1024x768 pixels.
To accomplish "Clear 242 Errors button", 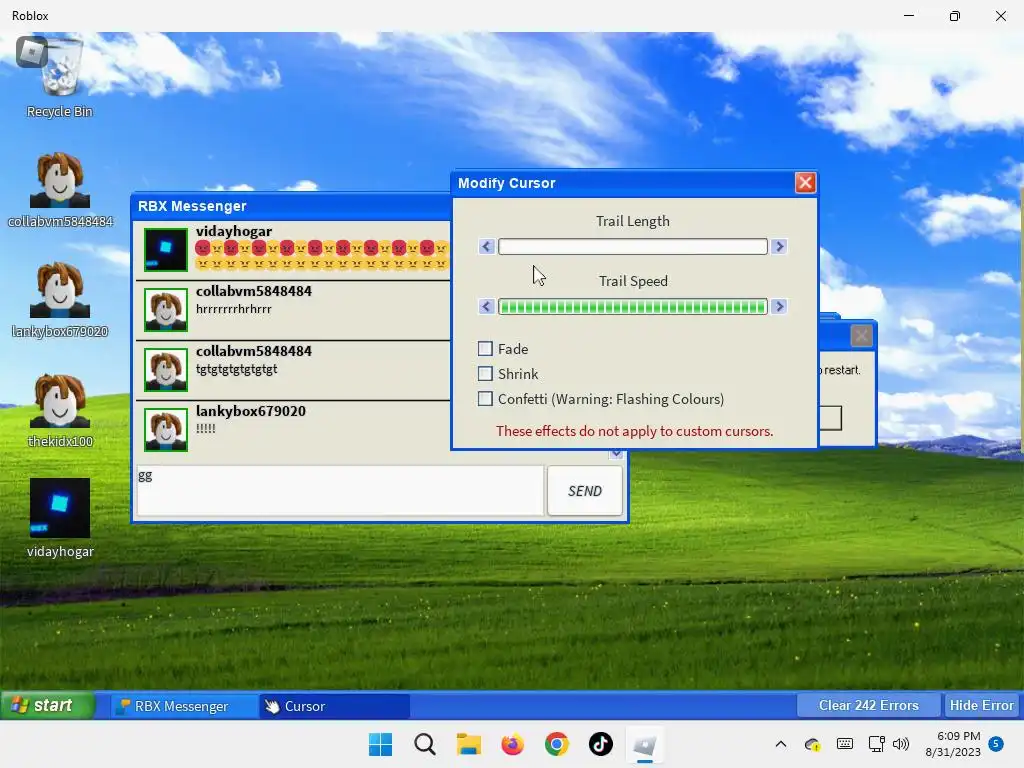I will point(869,705).
